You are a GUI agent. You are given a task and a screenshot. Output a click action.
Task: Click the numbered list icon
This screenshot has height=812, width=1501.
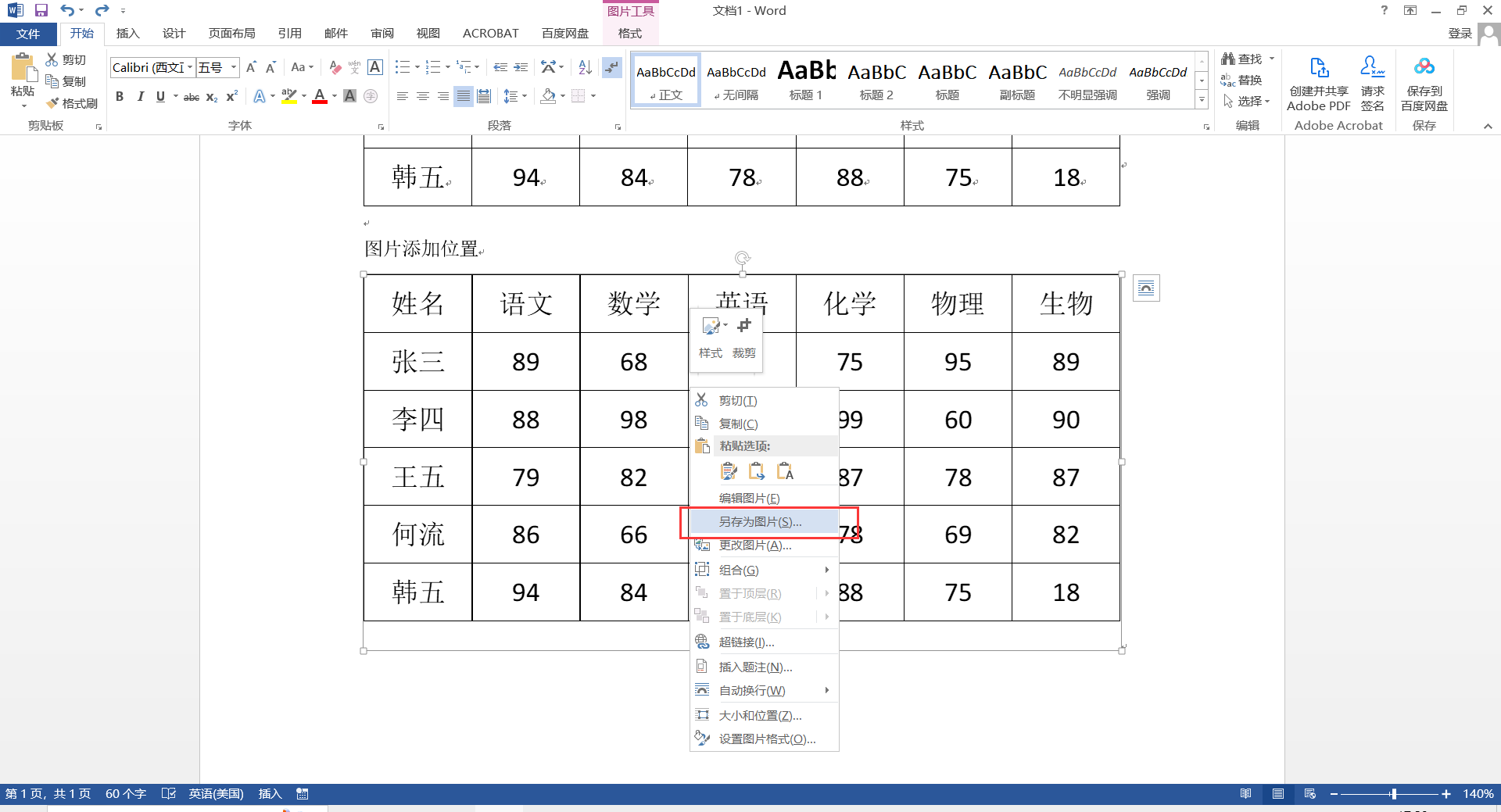point(433,67)
